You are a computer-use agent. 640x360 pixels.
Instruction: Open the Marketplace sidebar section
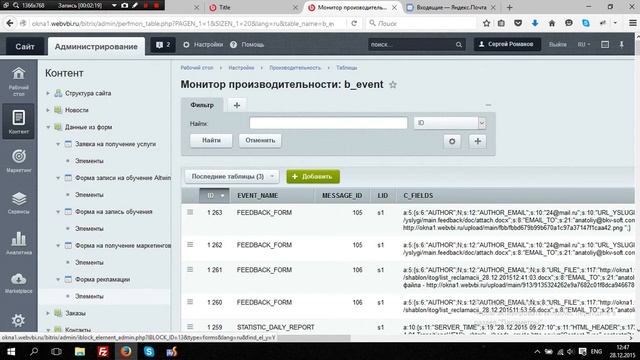18,282
